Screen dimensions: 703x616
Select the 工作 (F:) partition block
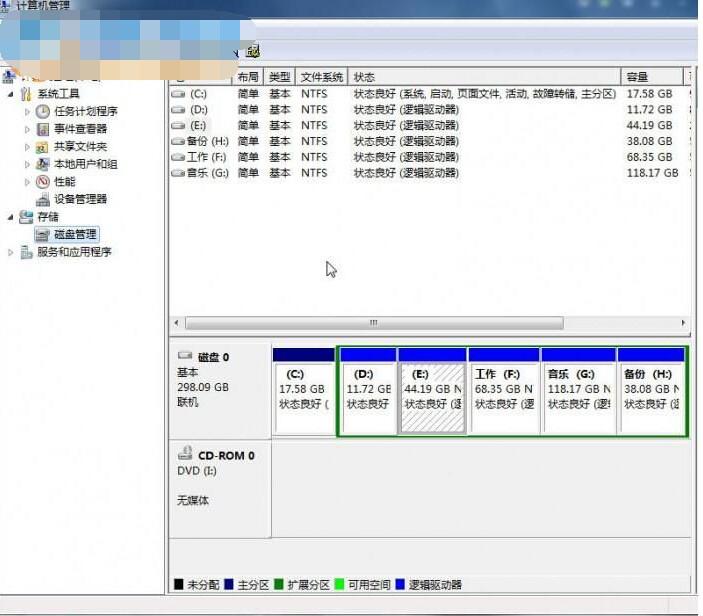tap(504, 390)
